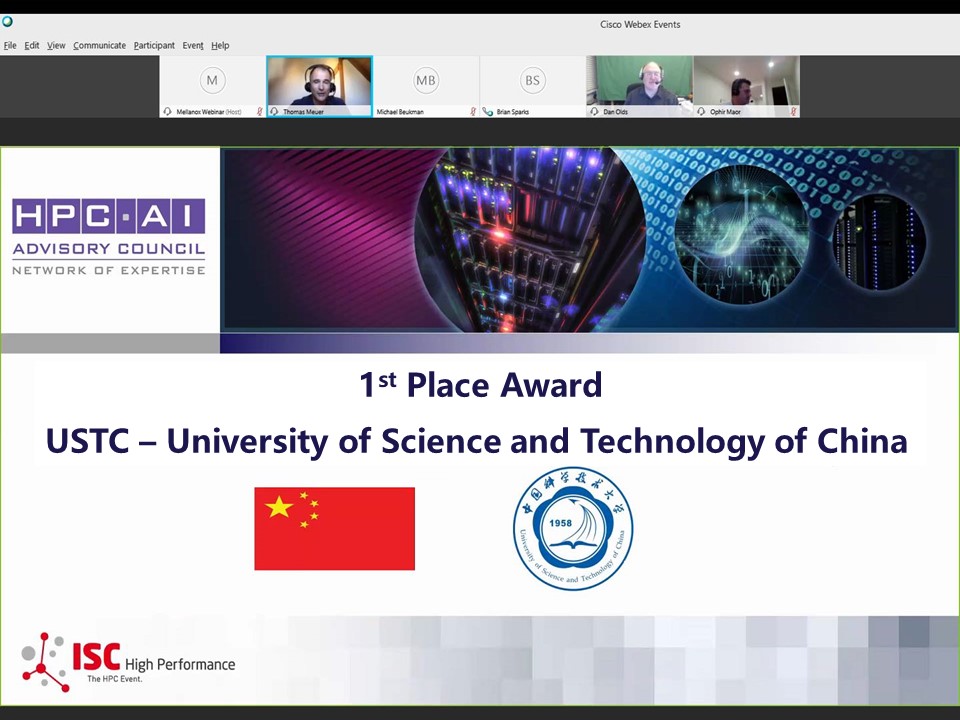Click the headset icon beside Ophir Maor
Screen dimensions: 960x720
[701, 112]
